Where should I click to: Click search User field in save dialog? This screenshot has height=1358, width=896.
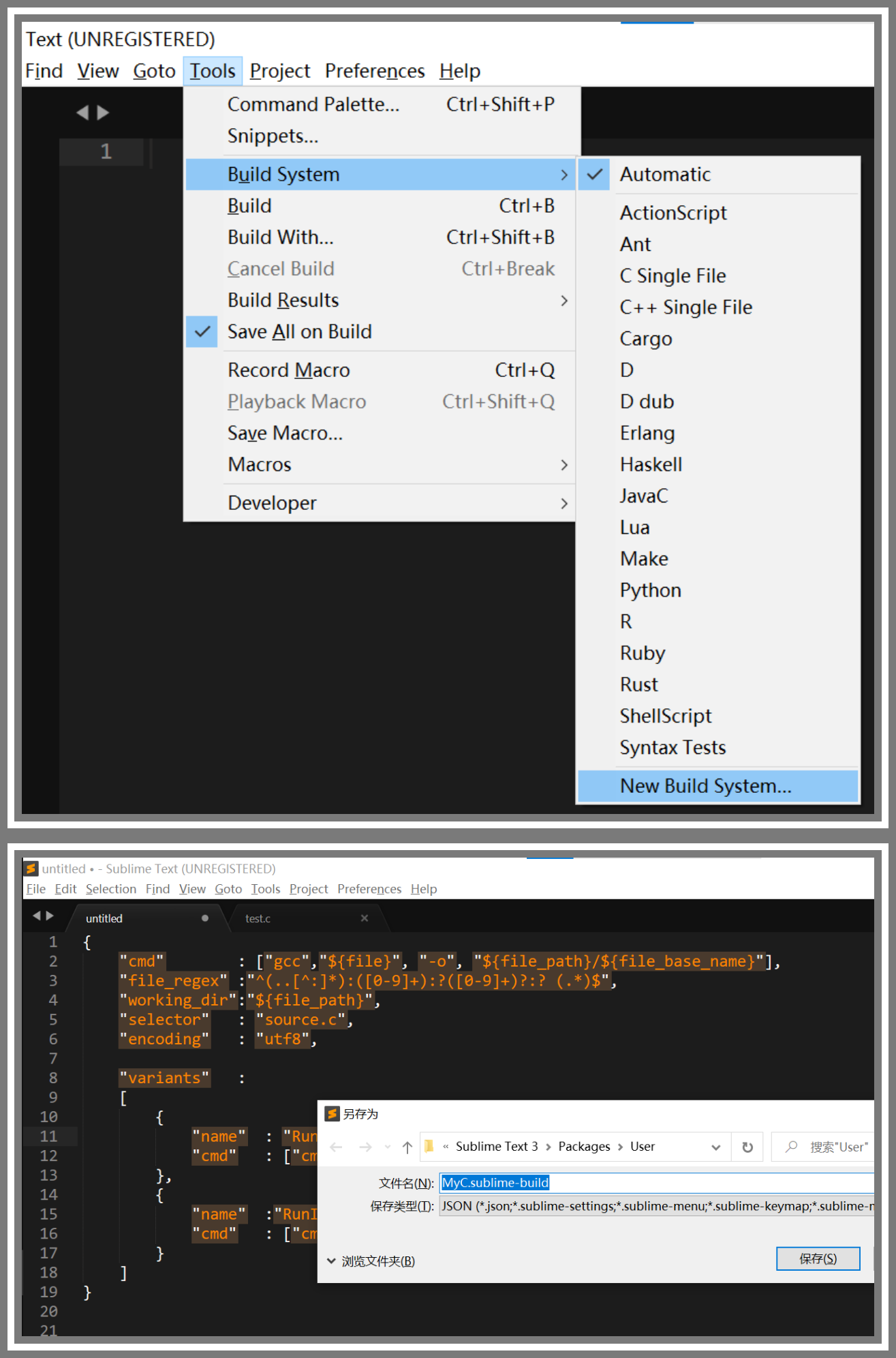coord(823,1147)
